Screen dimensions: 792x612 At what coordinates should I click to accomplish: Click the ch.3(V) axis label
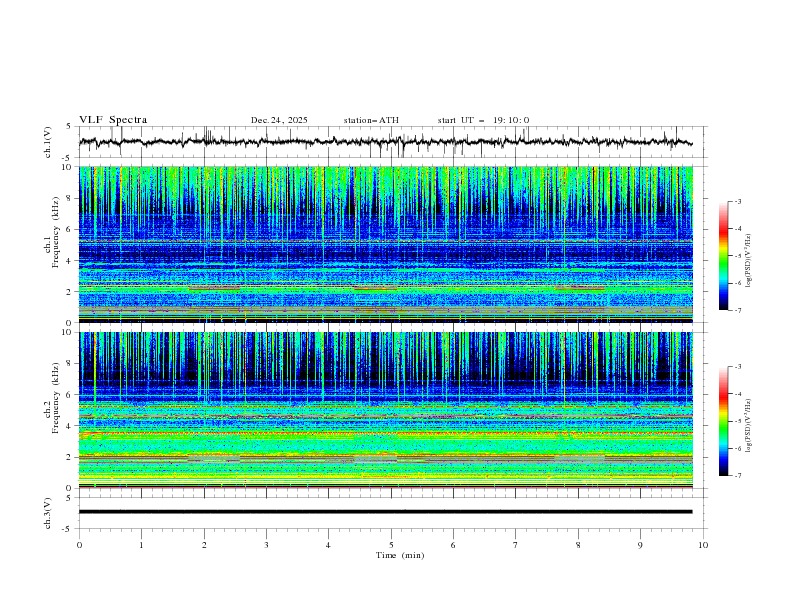(50, 512)
